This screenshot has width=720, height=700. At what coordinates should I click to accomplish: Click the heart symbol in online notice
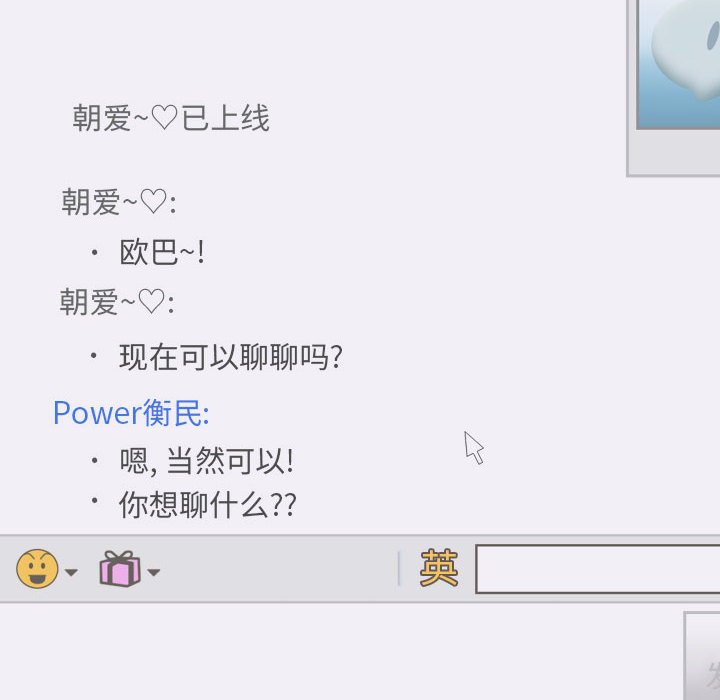164,118
